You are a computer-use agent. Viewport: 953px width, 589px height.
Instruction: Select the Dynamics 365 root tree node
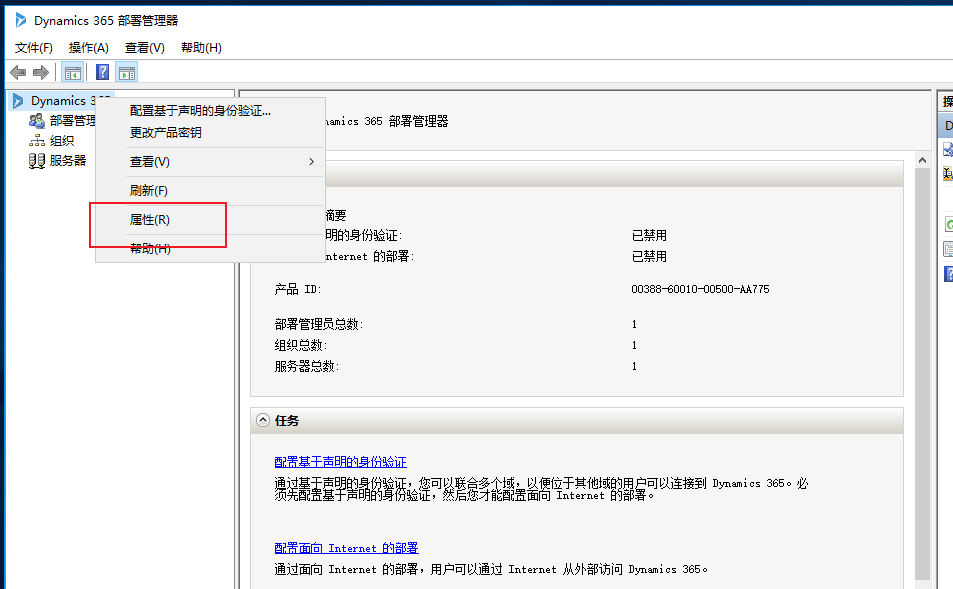[61, 101]
